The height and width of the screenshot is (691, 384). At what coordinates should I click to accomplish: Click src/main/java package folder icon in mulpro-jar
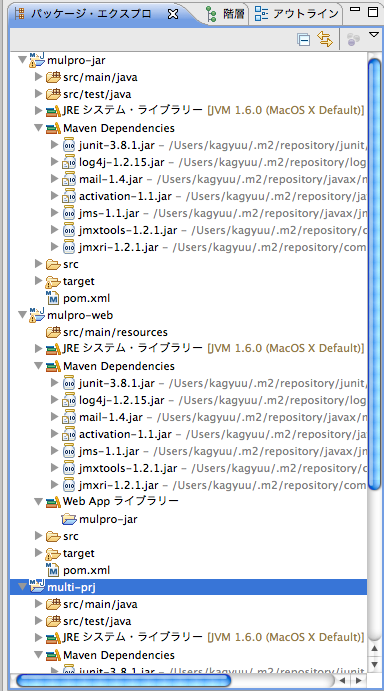tap(53, 77)
